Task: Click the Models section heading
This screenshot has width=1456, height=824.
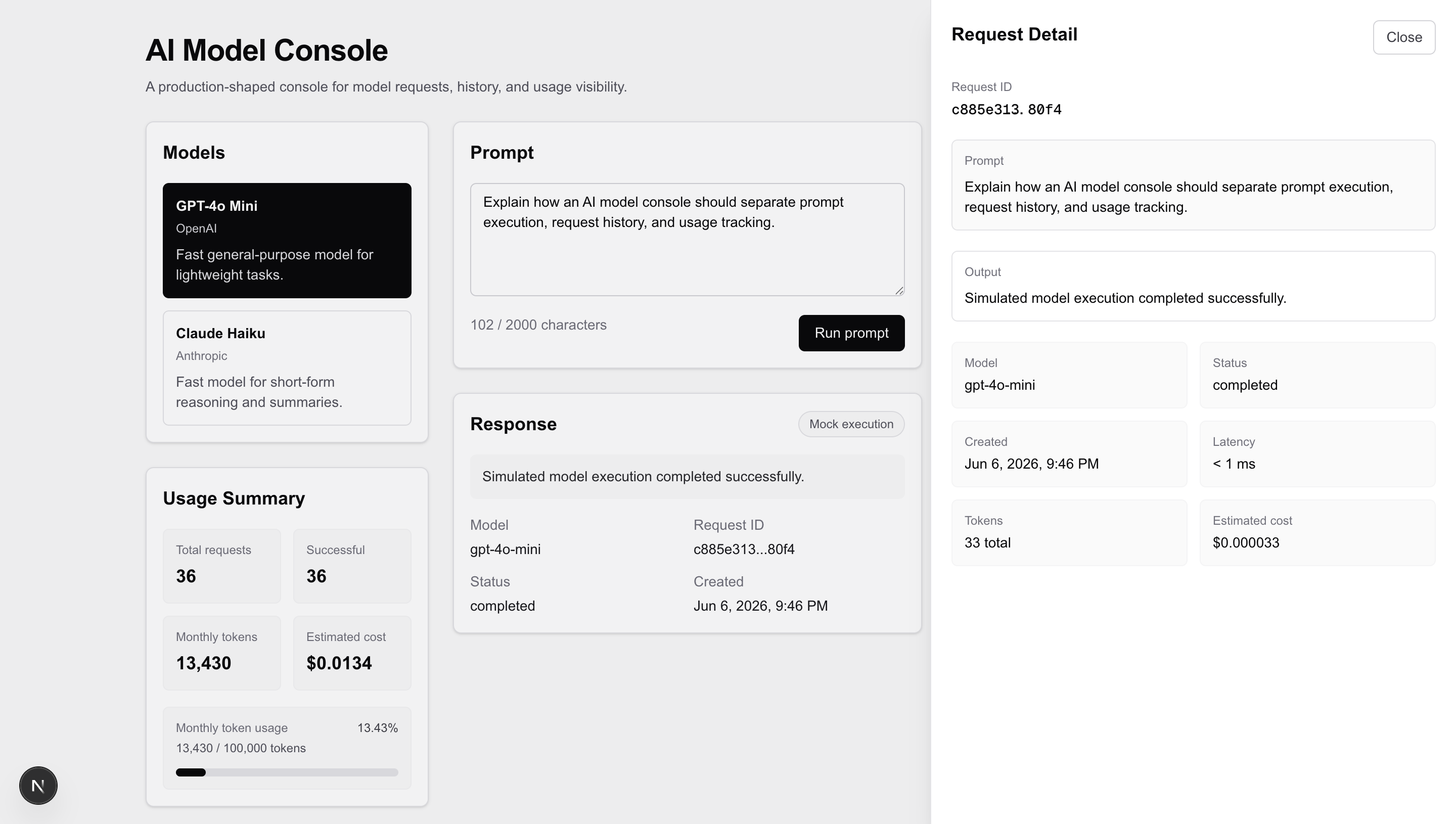Action: tap(194, 153)
